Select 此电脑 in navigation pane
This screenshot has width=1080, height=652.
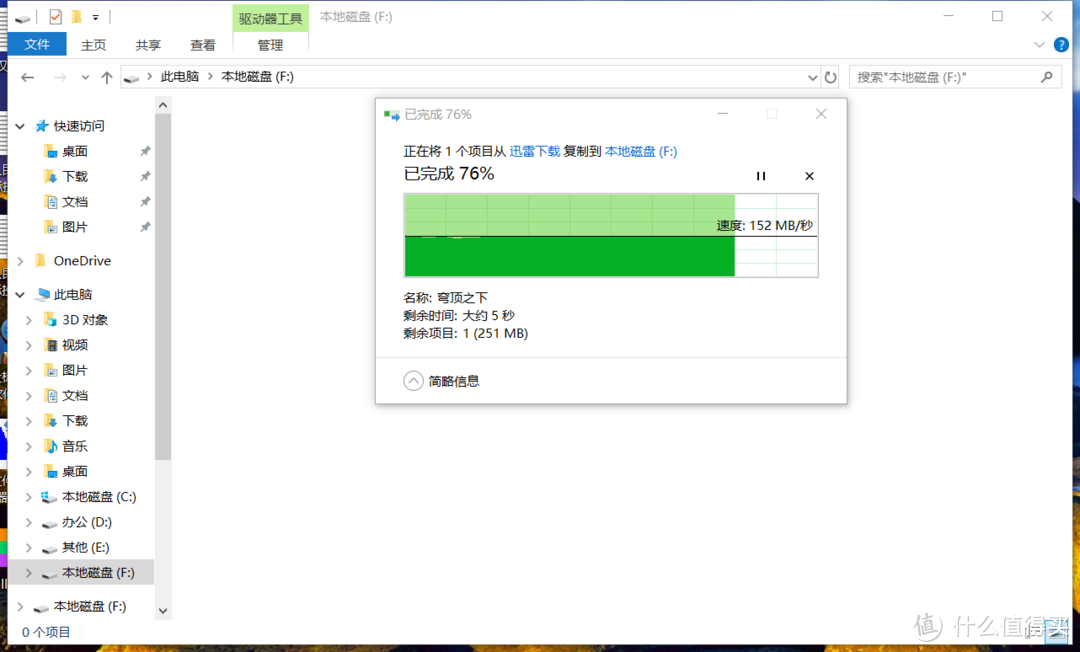tap(72, 295)
